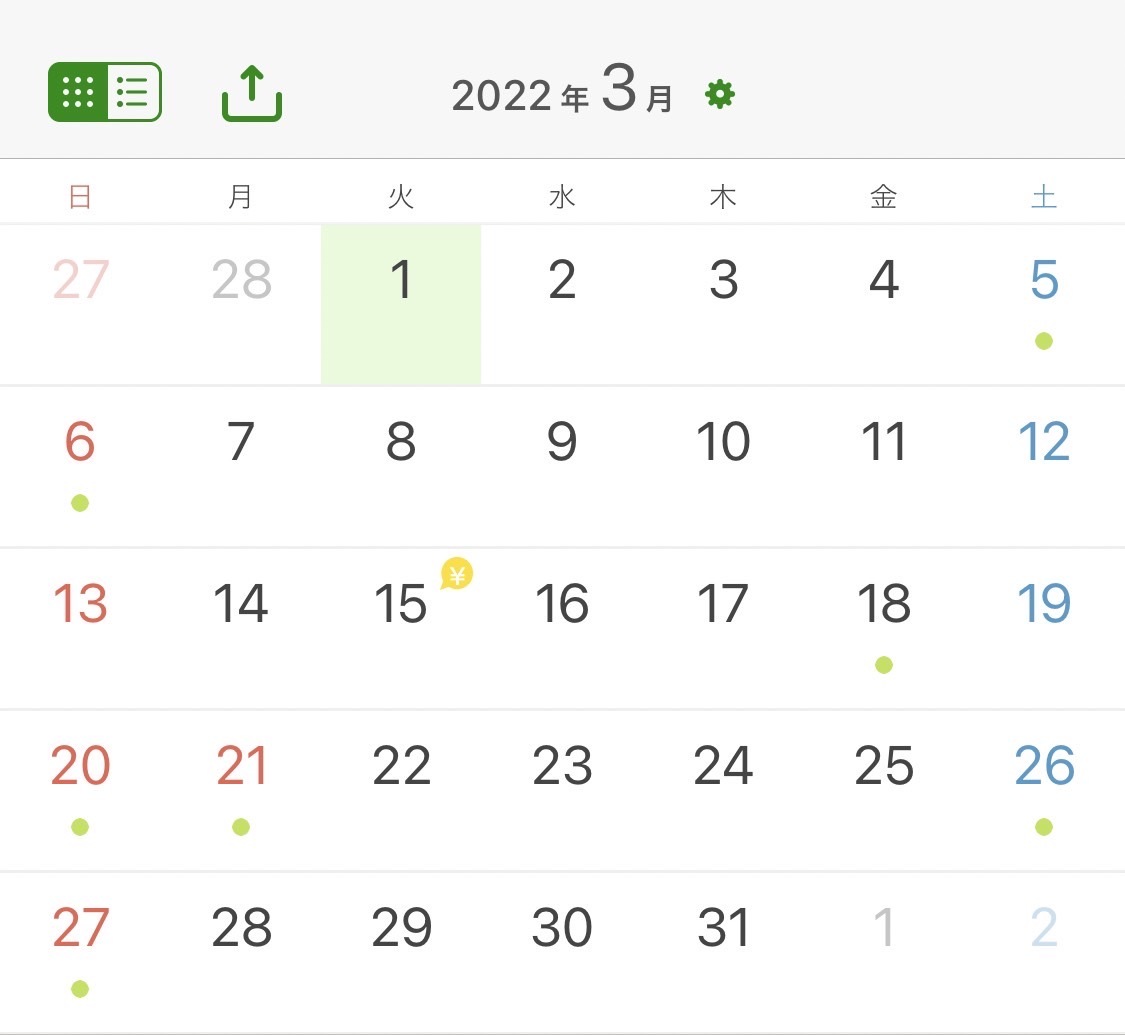1125x1035 pixels.
Task: Open settings via the green gear icon
Action: pos(720,95)
